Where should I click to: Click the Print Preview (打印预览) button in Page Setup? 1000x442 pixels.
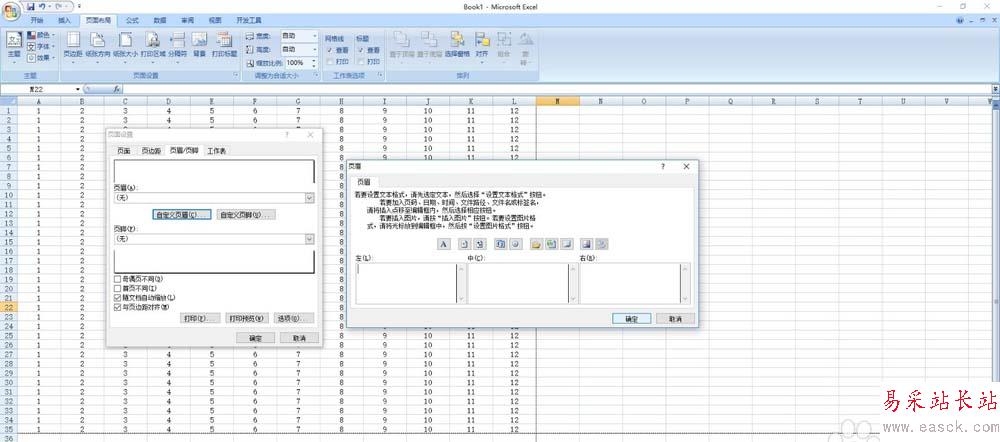247,318
